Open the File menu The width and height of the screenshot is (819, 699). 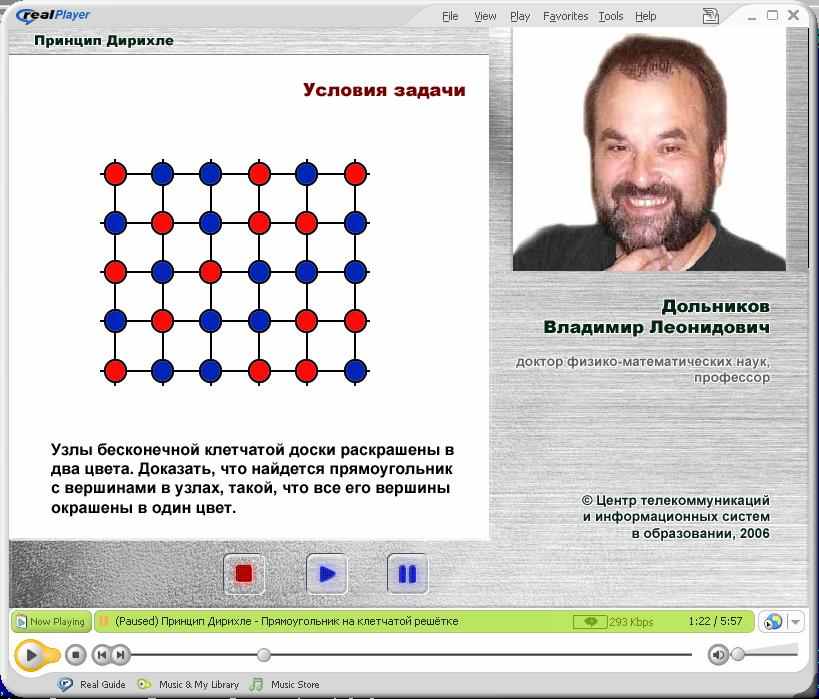(x=450, y=16)
